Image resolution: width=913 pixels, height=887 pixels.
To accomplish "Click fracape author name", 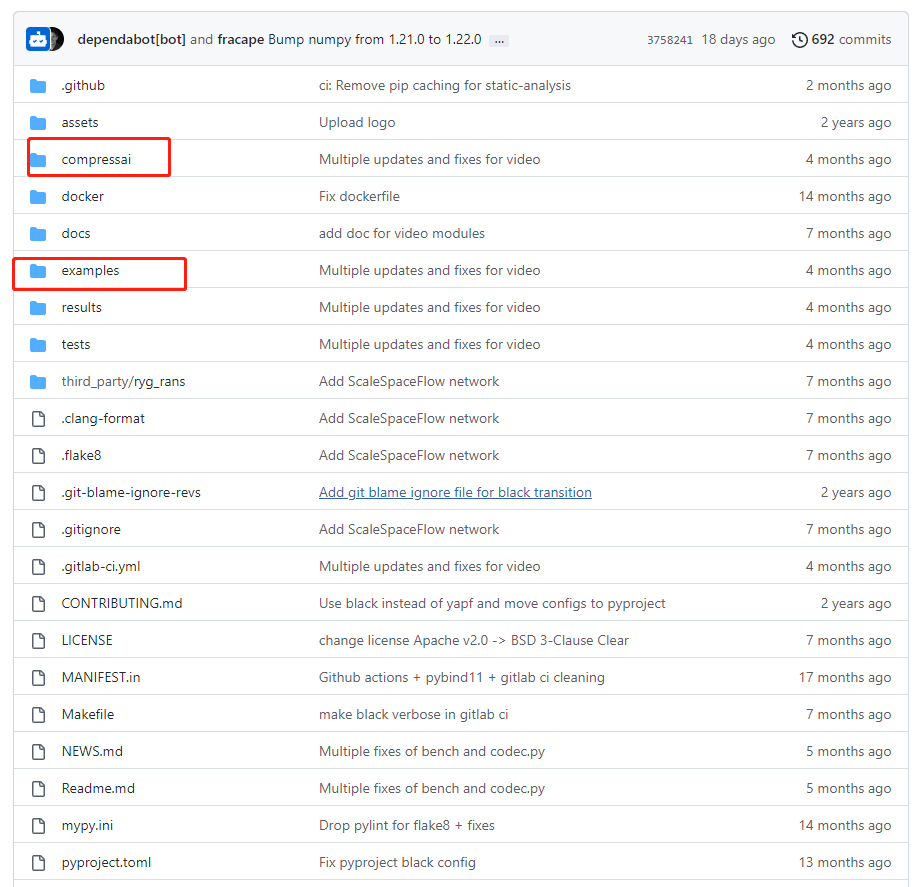I will 240,39.
